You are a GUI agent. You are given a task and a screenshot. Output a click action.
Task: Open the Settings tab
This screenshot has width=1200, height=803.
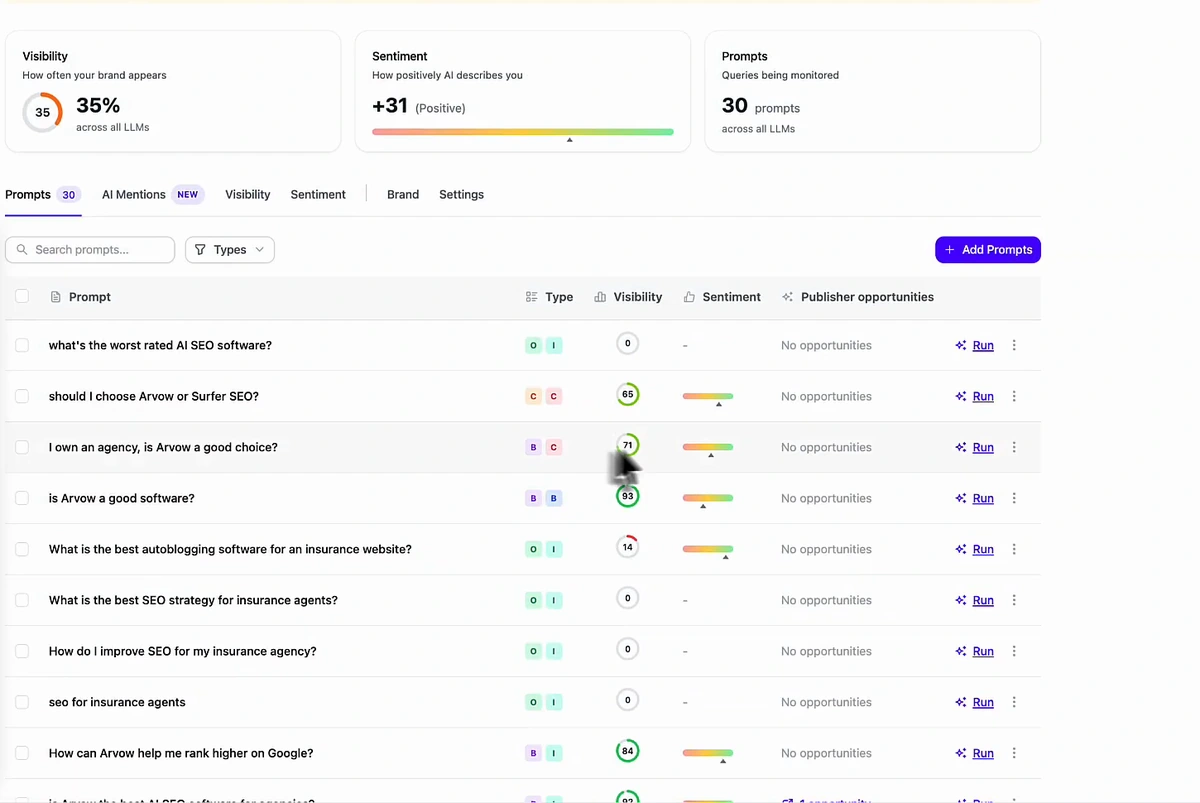461,195
